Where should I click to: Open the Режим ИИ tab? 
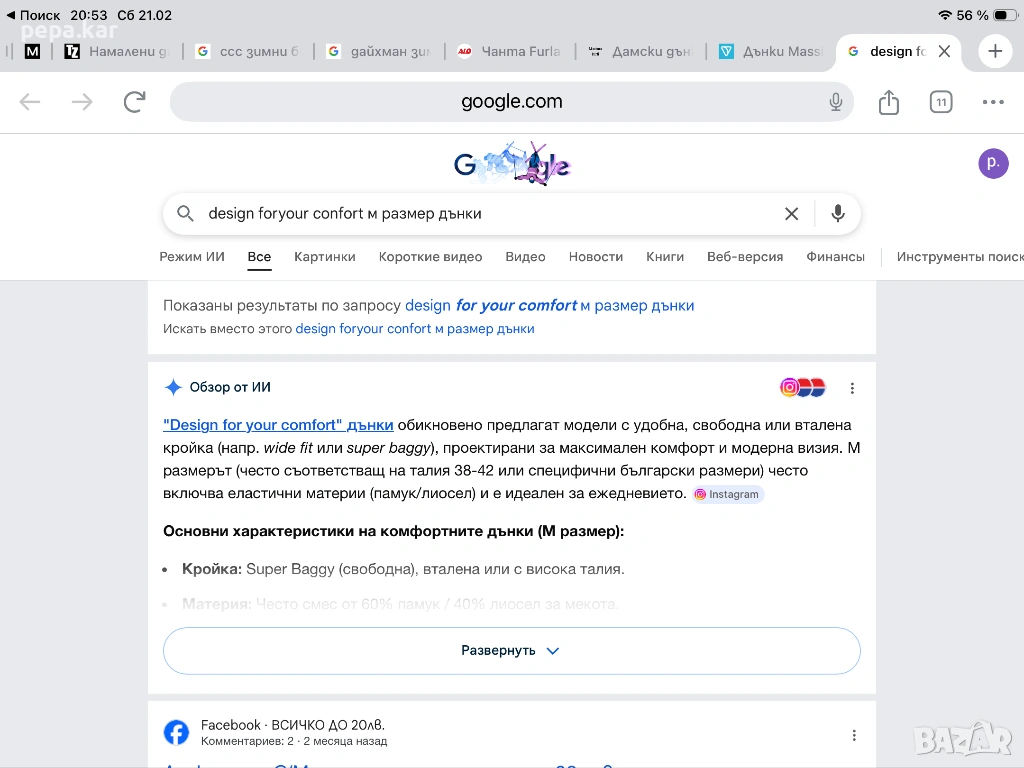(x=192, y=257)
